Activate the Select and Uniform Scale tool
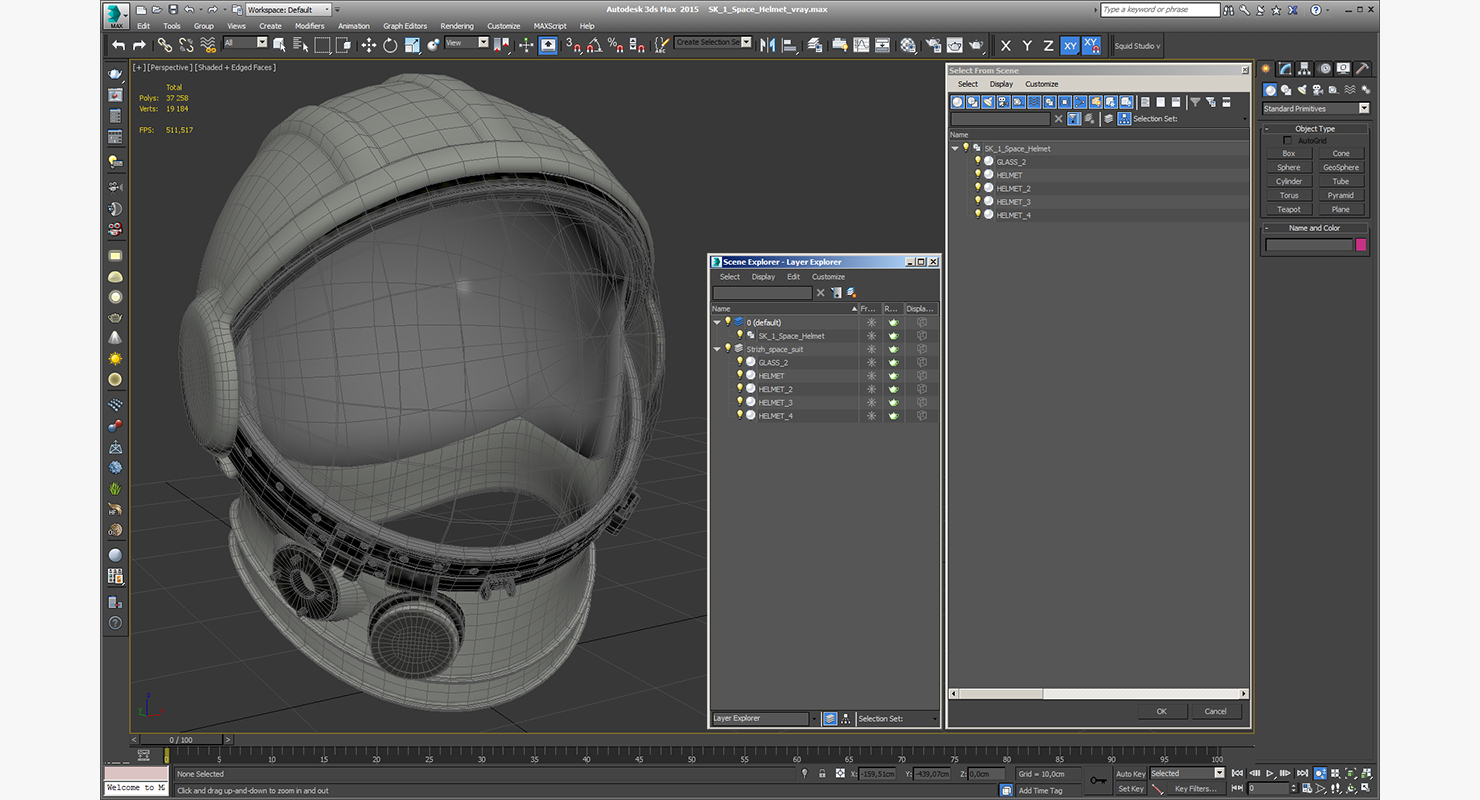1480x800 pixels. [x=411, y=45]
